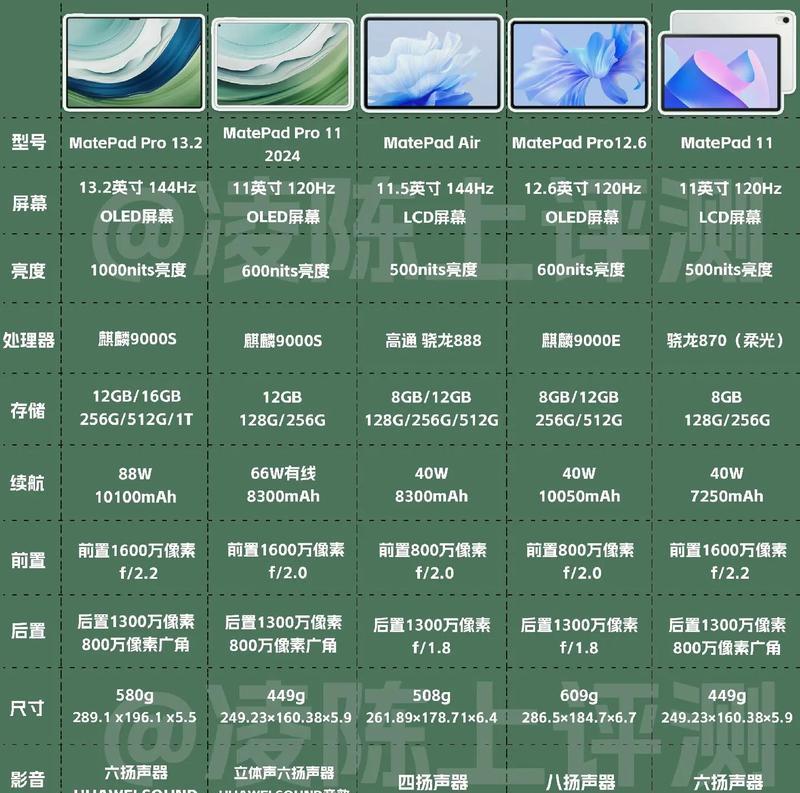Click the '12GB/16GB' memory text
Image resolution: width=800 pixels, height=793 pixels.
pyautogui.click(x=137, y=396)
